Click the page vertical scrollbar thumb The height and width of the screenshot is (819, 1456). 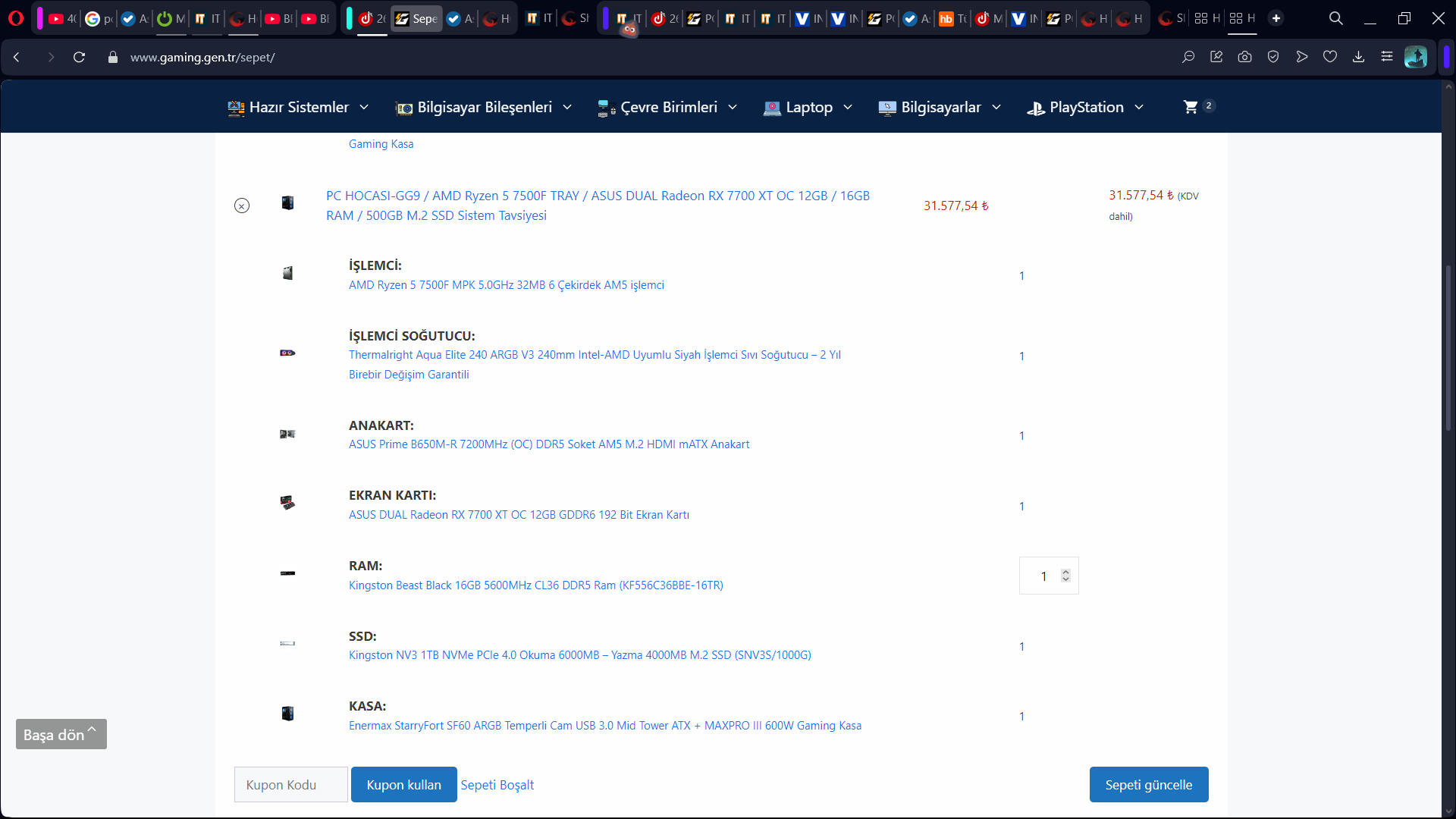(x=1448, y=349)
